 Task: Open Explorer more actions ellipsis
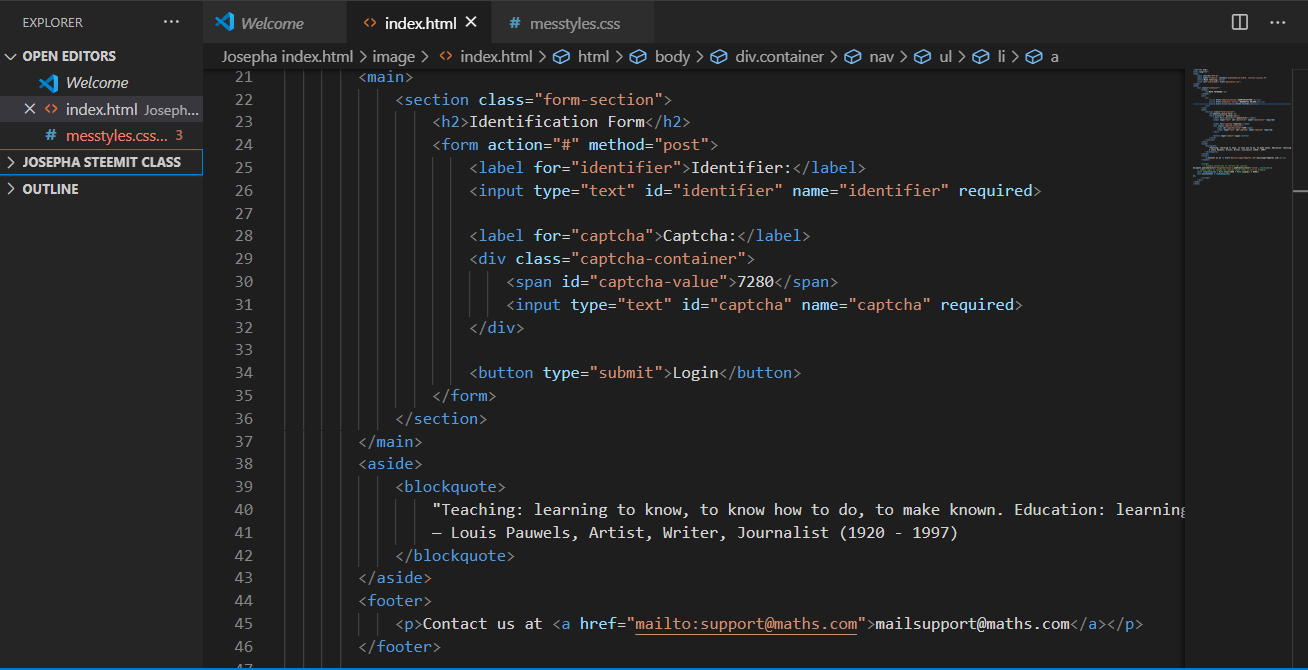pyautogui.click(x=172, y=22)
